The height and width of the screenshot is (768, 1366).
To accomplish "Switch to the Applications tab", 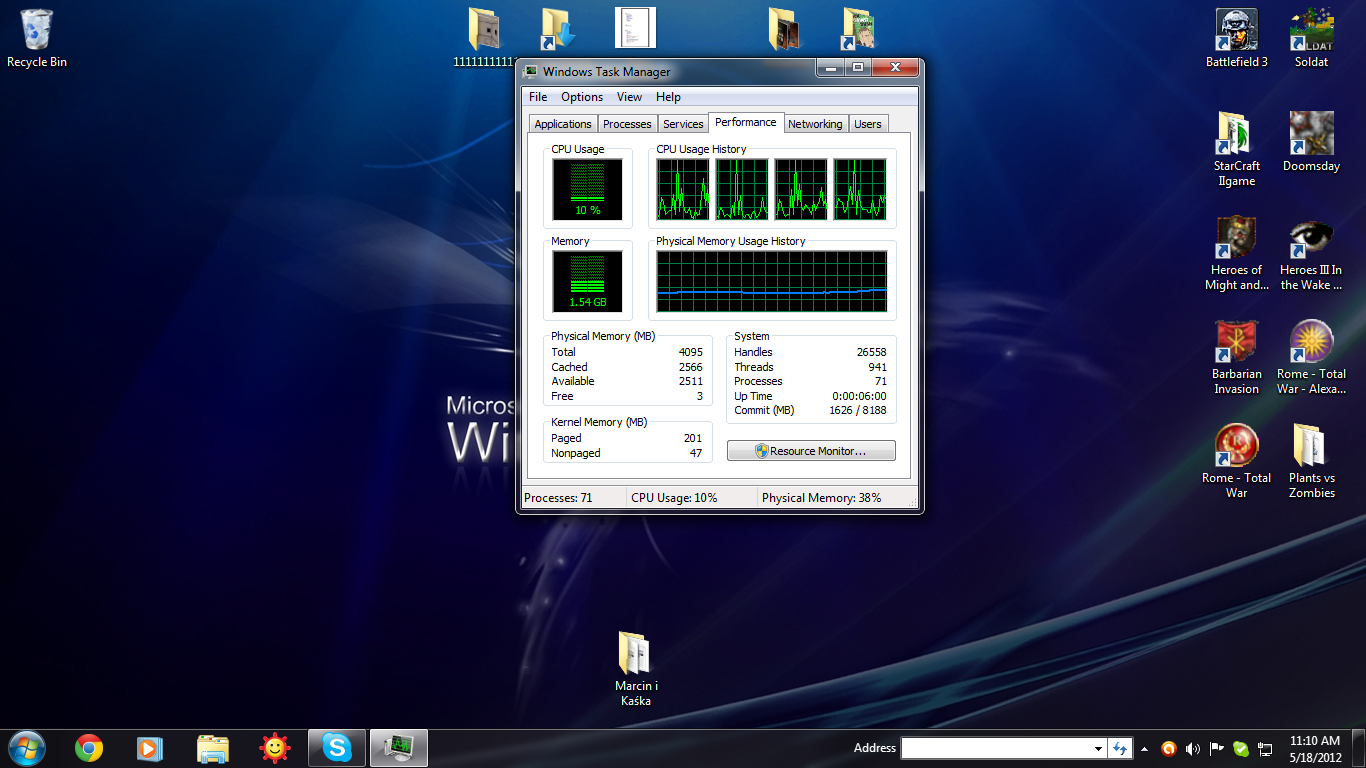I will point(563,124).
